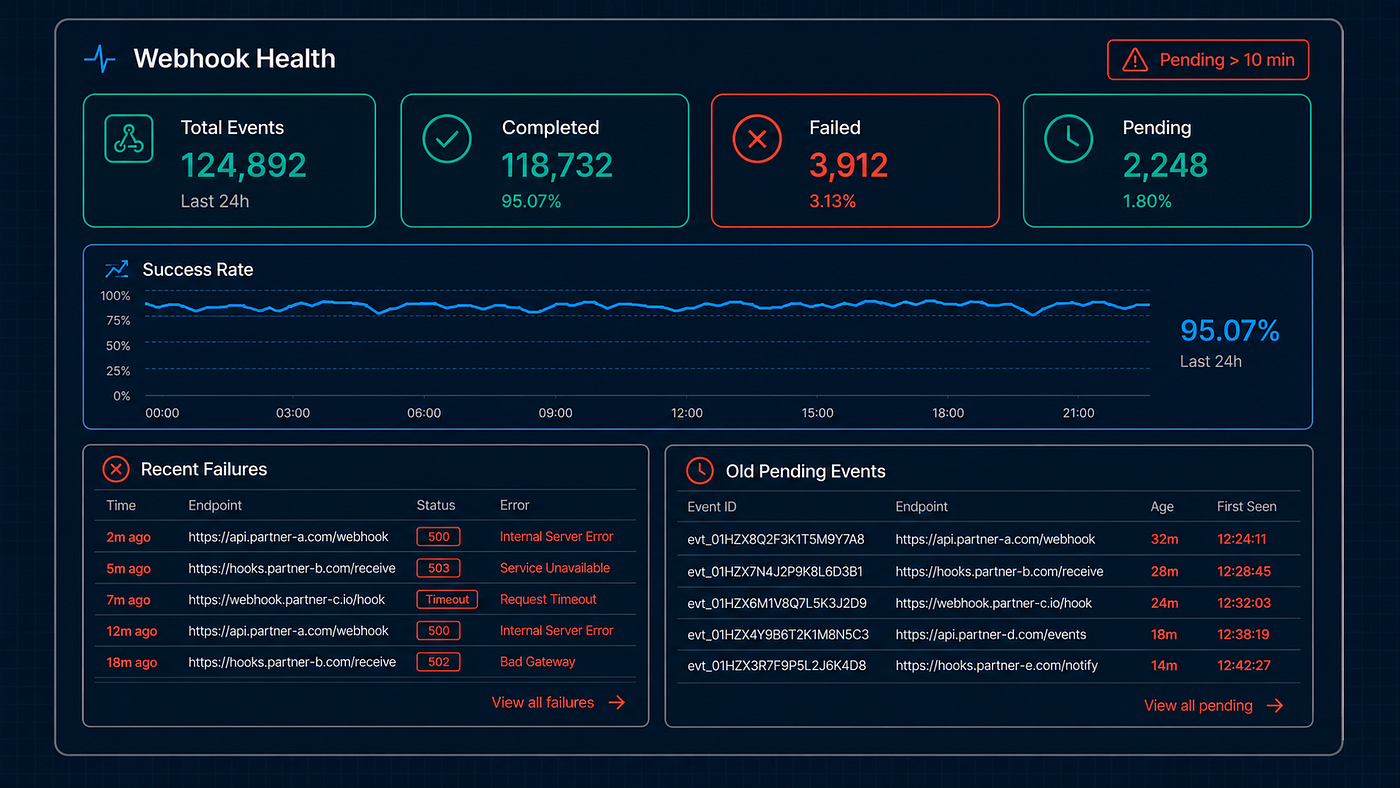Click the webhook icon on Total Events card
The height and width of the screenshot is (788, 1400).
(x=128, y=139)
